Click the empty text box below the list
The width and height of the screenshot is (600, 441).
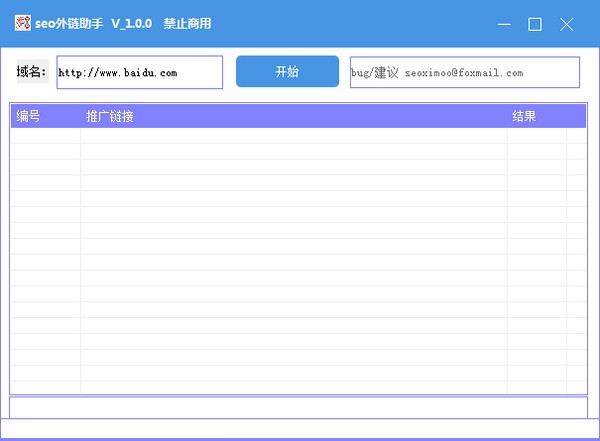[298, 407]
